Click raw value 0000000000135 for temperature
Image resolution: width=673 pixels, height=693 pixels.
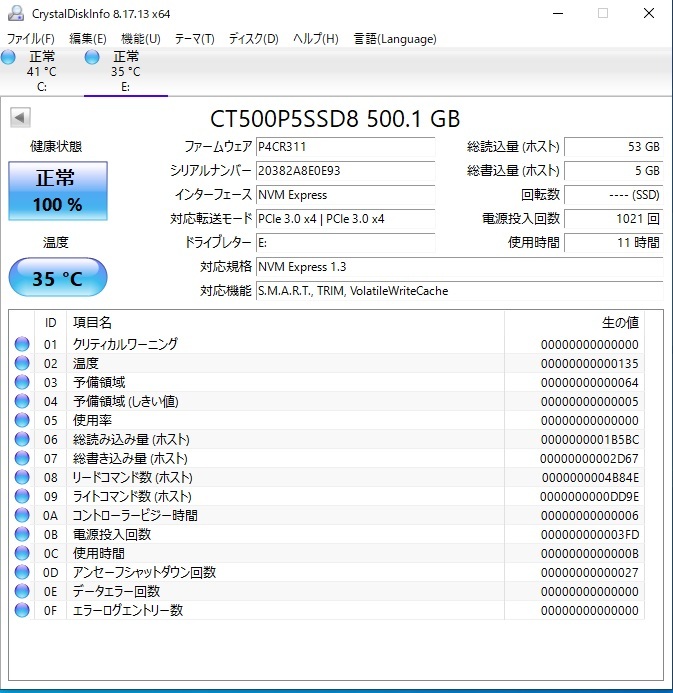(589, 363)
